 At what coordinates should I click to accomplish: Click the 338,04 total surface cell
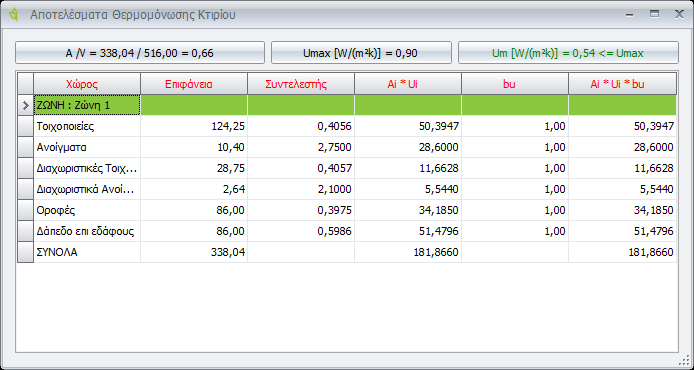(194, 252)
